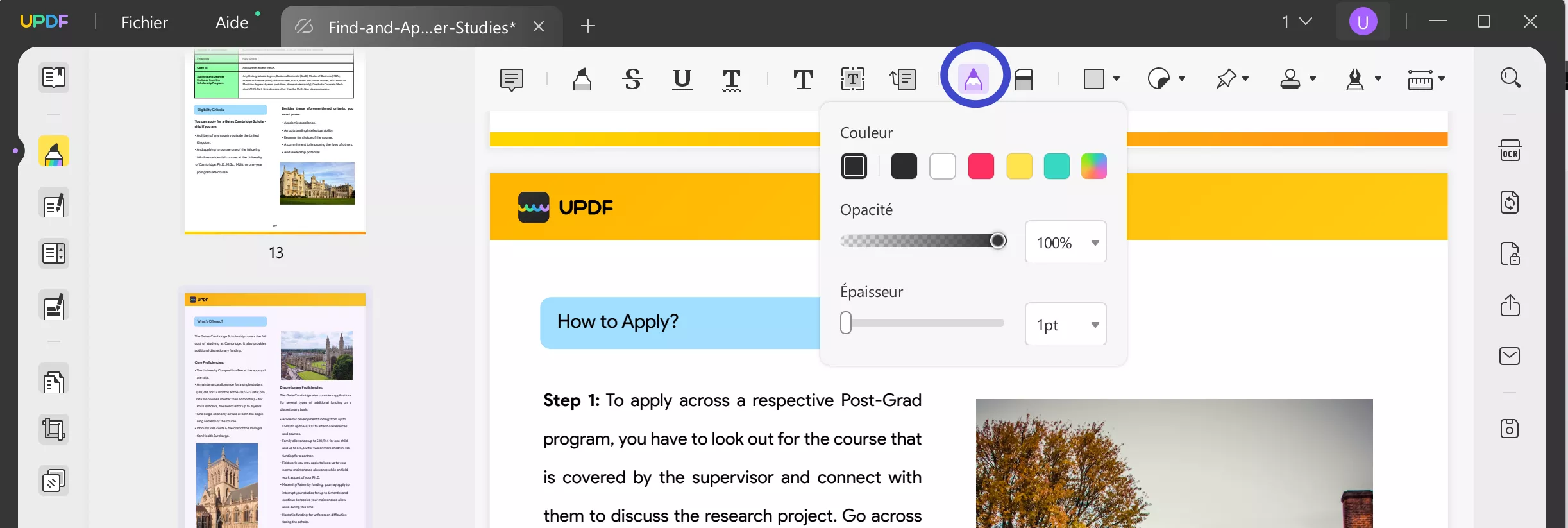The image size is (1568, 528).
Task: Select the Text comment tool
Action: point(803,80)
